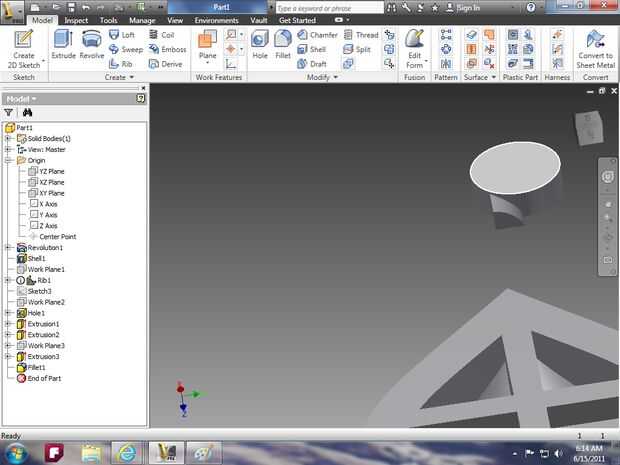Use the Thread tool

pyautogui.click(x=361, y=35)
